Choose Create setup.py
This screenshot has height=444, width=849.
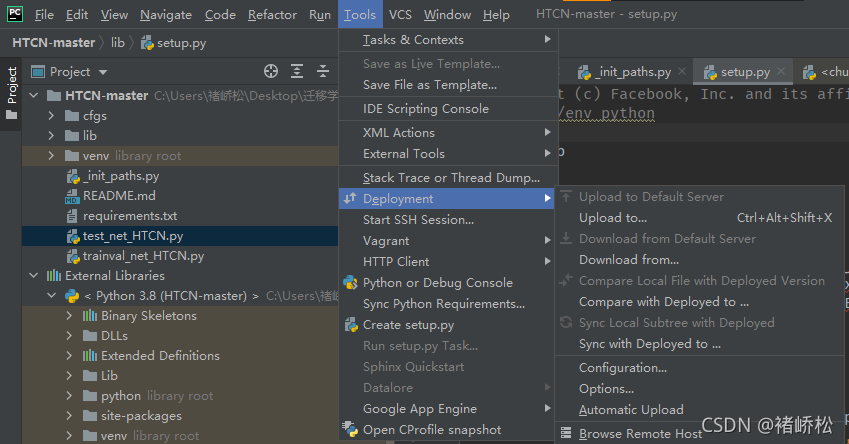coord(447,325)
